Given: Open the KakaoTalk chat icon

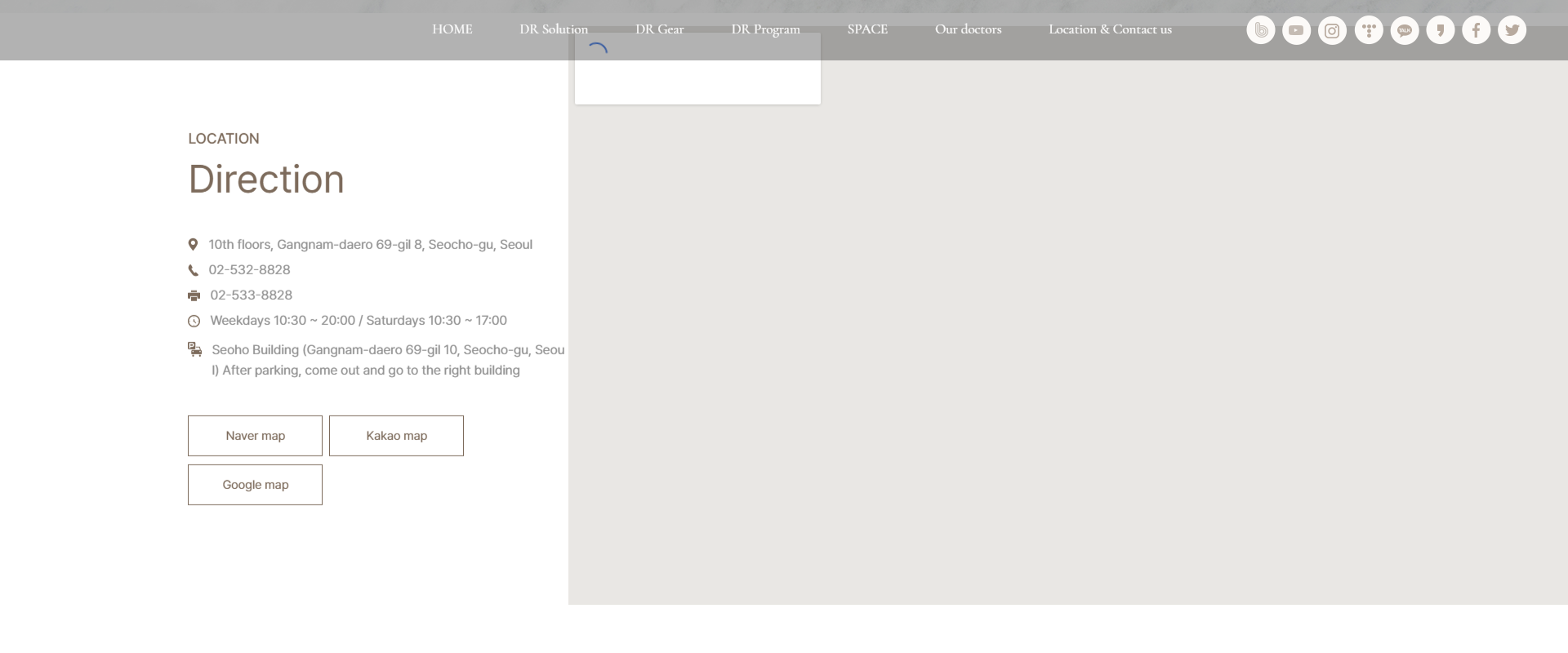Looking at the screenshot, I should click(x=1404, y=30).
